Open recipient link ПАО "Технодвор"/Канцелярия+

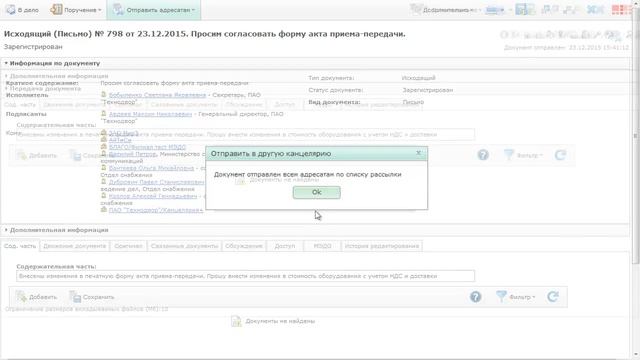156,210
